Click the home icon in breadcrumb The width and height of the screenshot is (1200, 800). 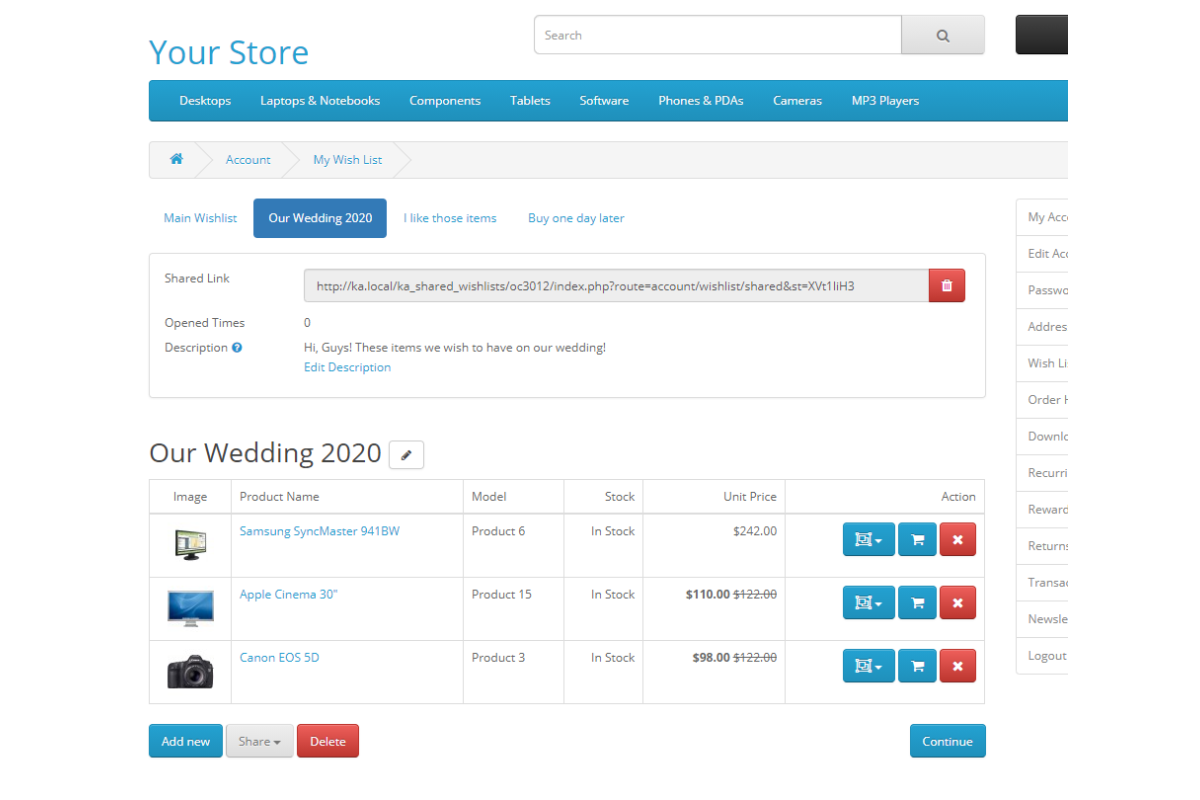pos(177,159)
